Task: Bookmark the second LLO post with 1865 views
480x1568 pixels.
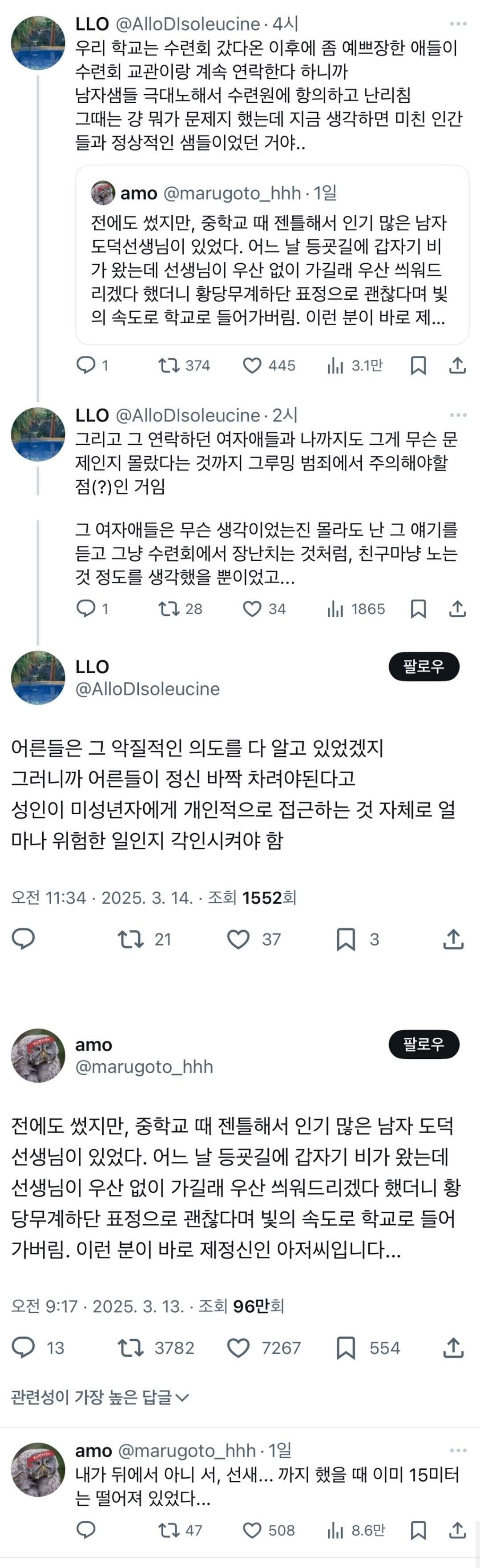Action: 418,609
